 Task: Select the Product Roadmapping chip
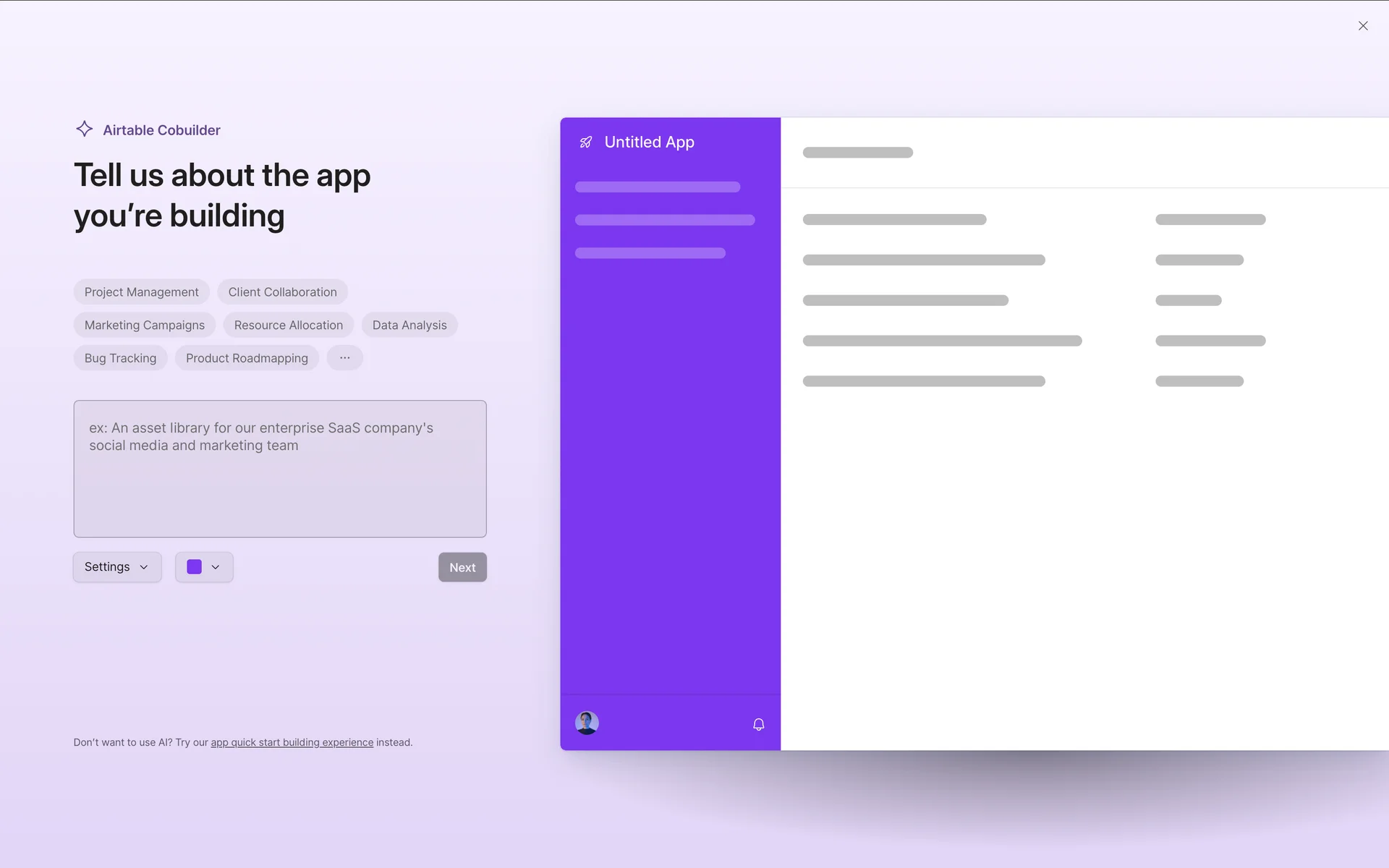pyautogui.click(x=247, y=358)
